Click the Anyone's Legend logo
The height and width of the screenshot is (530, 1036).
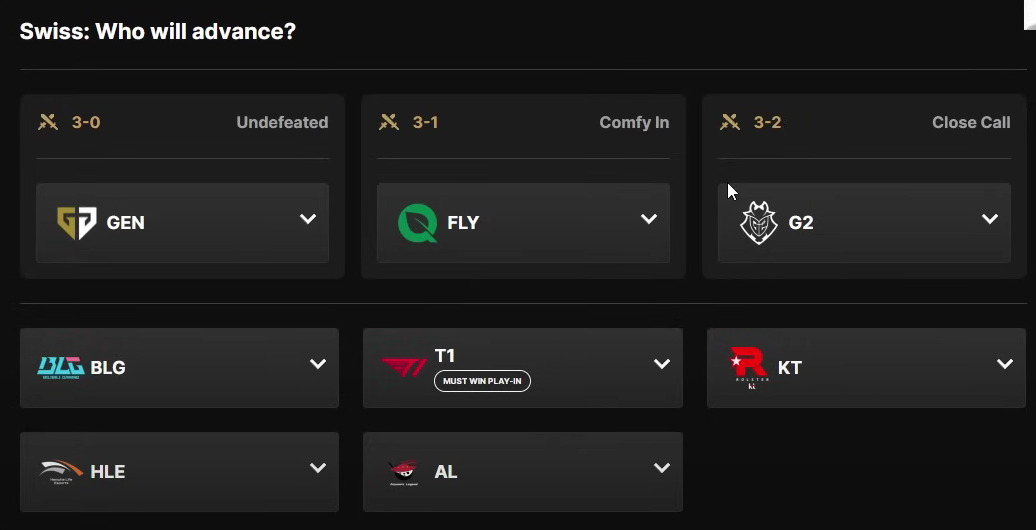click(x=405, y=471)
